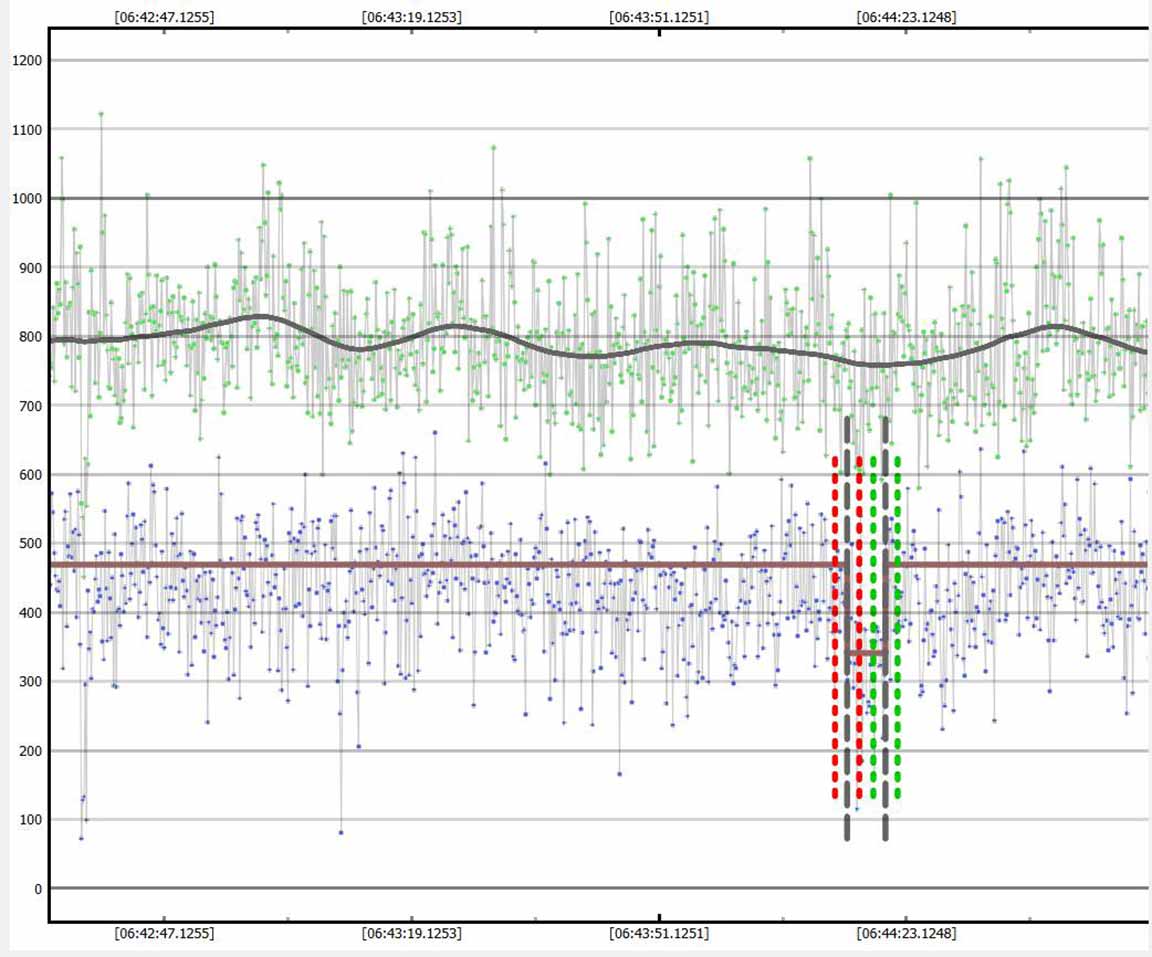Click the top-axis timestamp 06:43:19.1253

(411, 17)
